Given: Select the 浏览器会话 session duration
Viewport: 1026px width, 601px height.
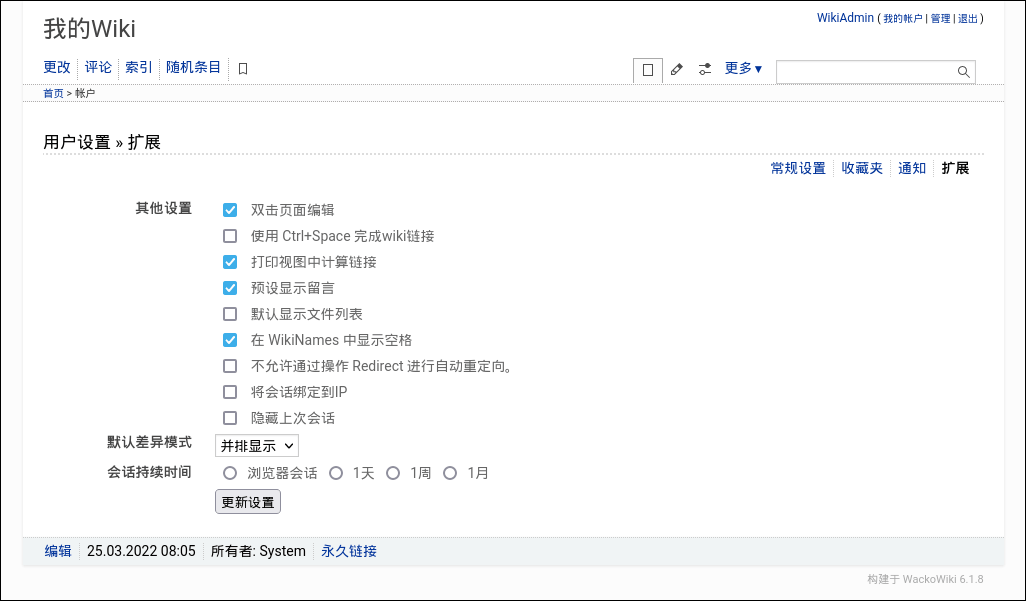Looking at the screenshot, I should pos(230,472).
